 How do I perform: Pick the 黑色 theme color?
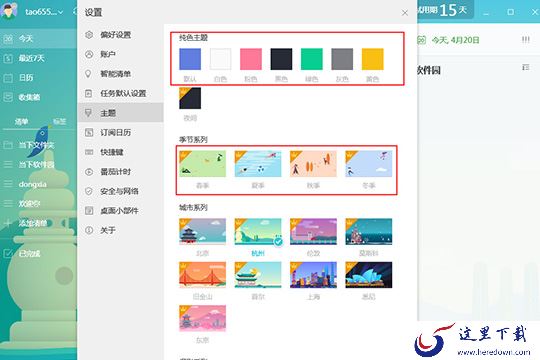(281, 59)
